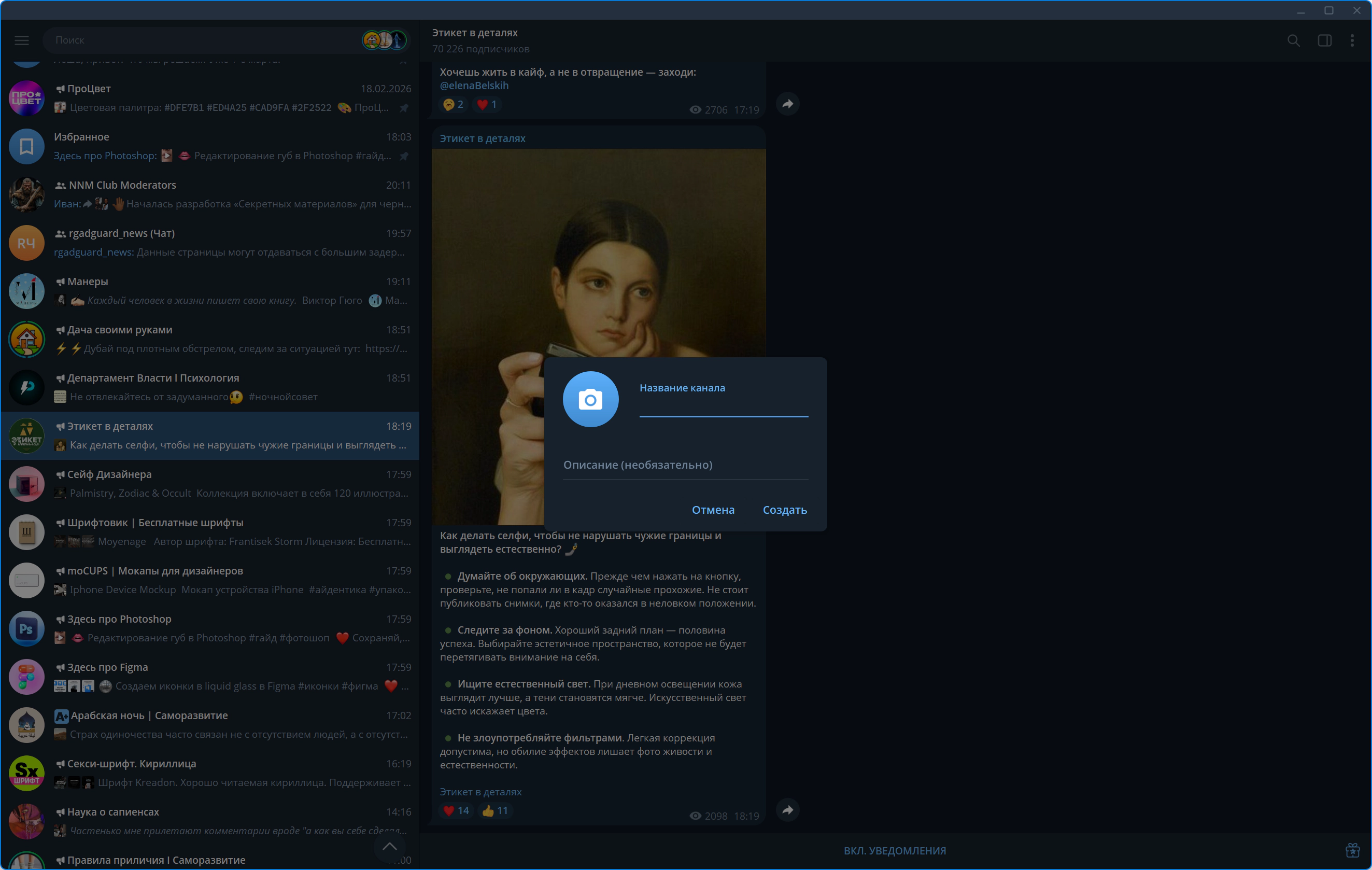The image size is (1372, 870).
Task: Click scroll-up chevron in chat list
Action: 390,847
